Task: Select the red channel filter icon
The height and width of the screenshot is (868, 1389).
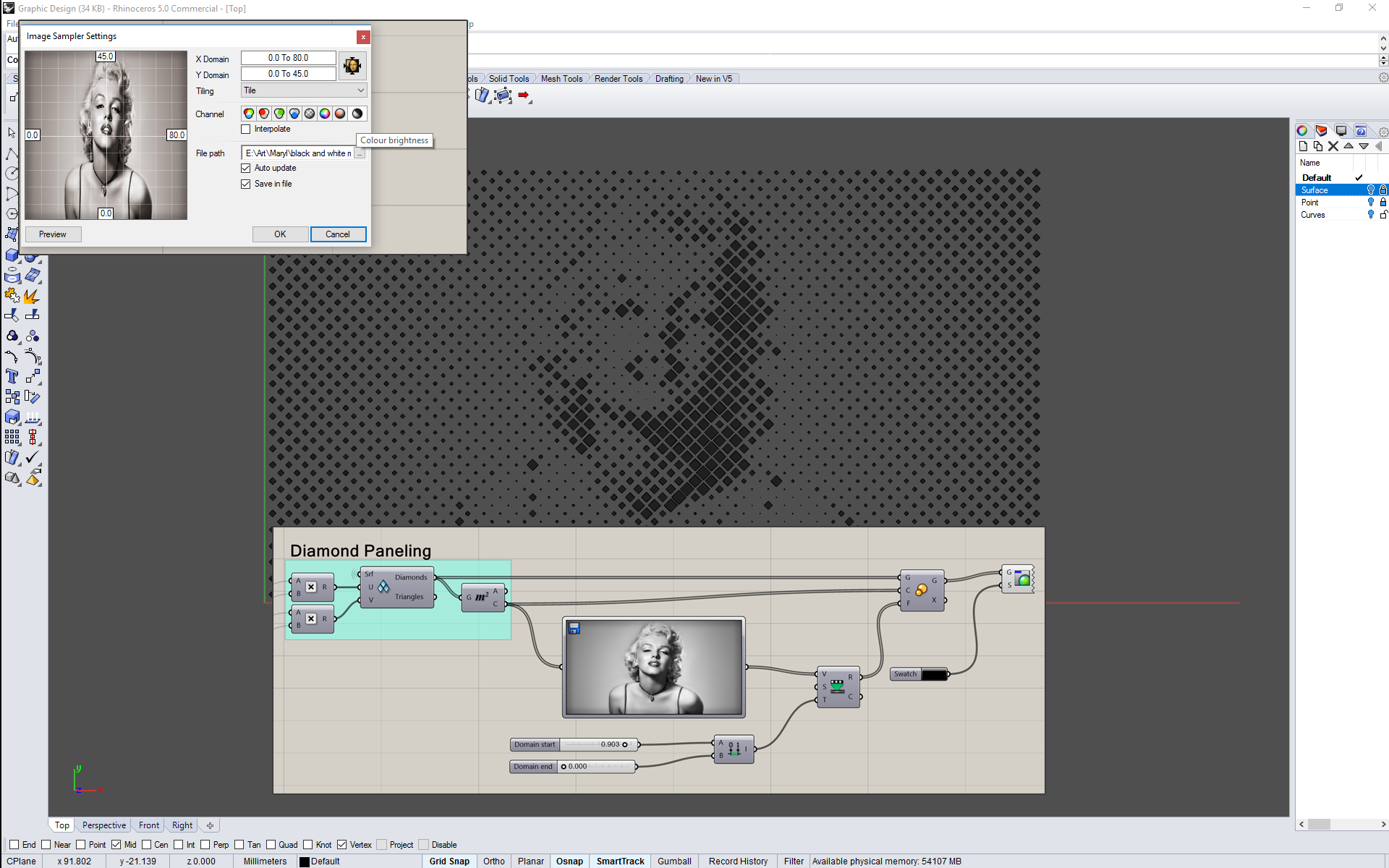Action: 264,114
